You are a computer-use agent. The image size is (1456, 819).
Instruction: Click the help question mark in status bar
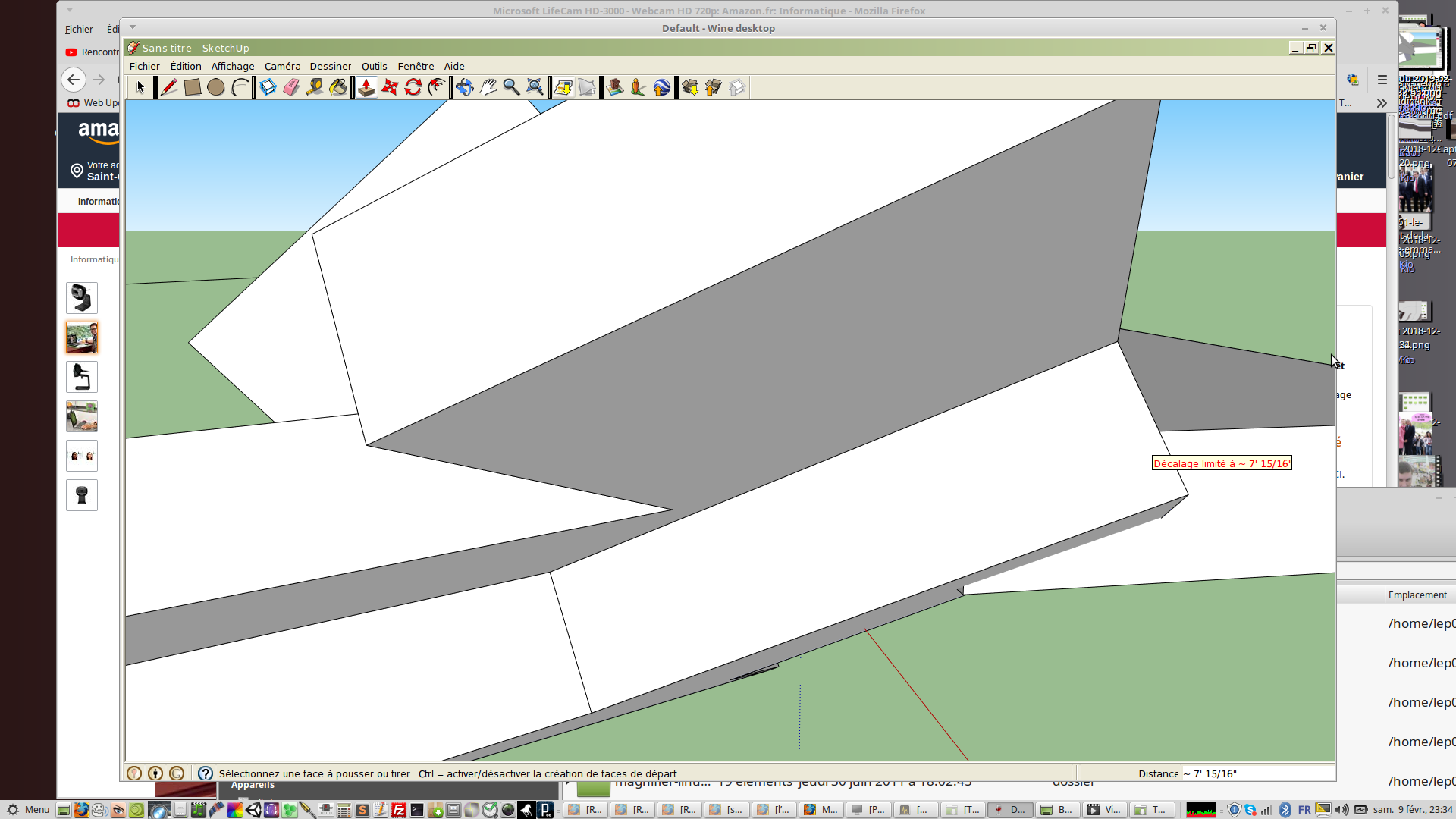(205, 773)
